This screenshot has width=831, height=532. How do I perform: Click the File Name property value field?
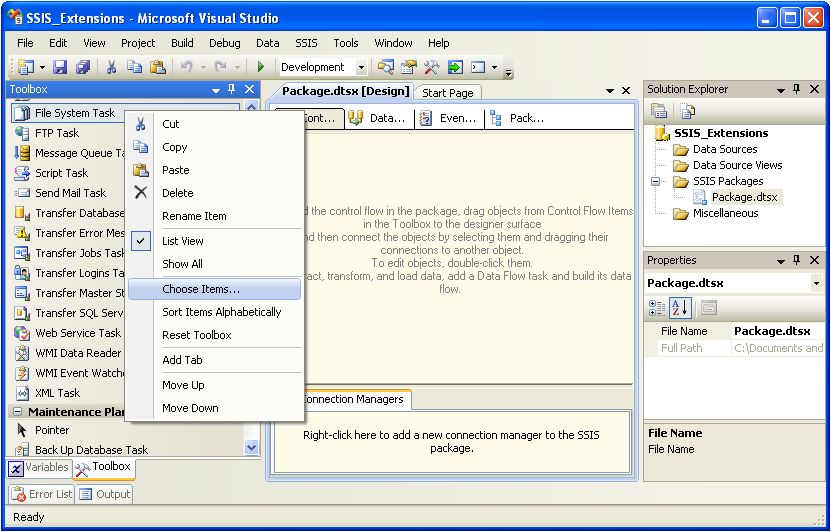point(777,332)
